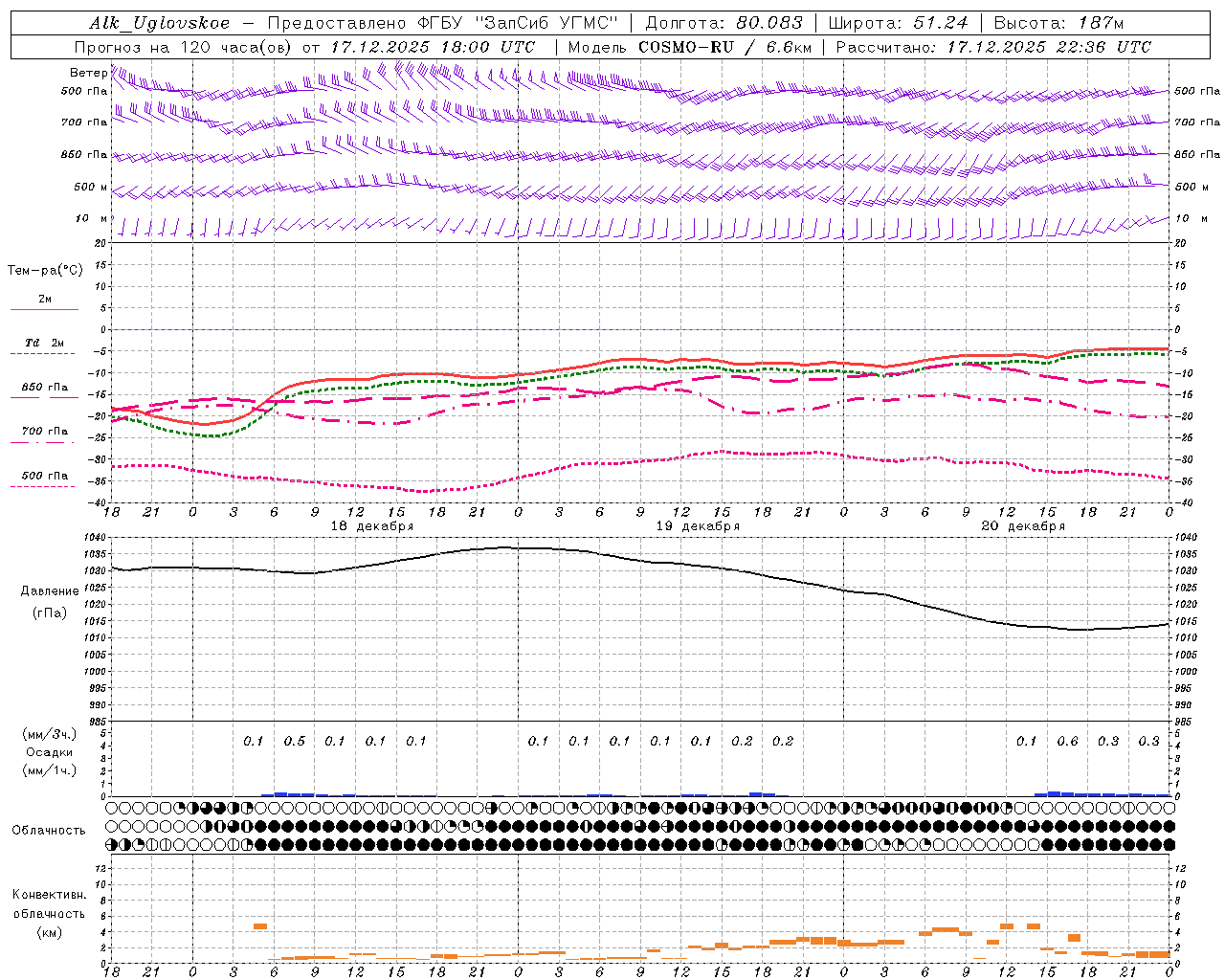Select the 19 декабря date label
Screen dimensions: 1225x980
[698, 526]
